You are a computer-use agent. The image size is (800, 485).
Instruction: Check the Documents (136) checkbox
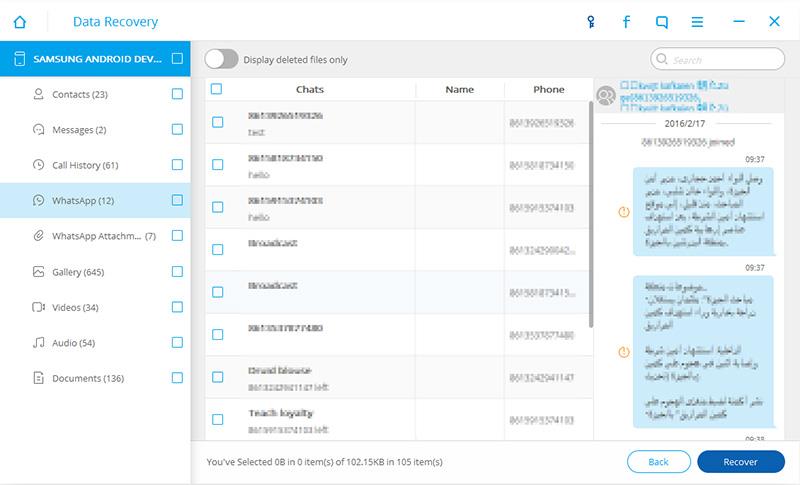pyautogui.click(x=177, y=378)
